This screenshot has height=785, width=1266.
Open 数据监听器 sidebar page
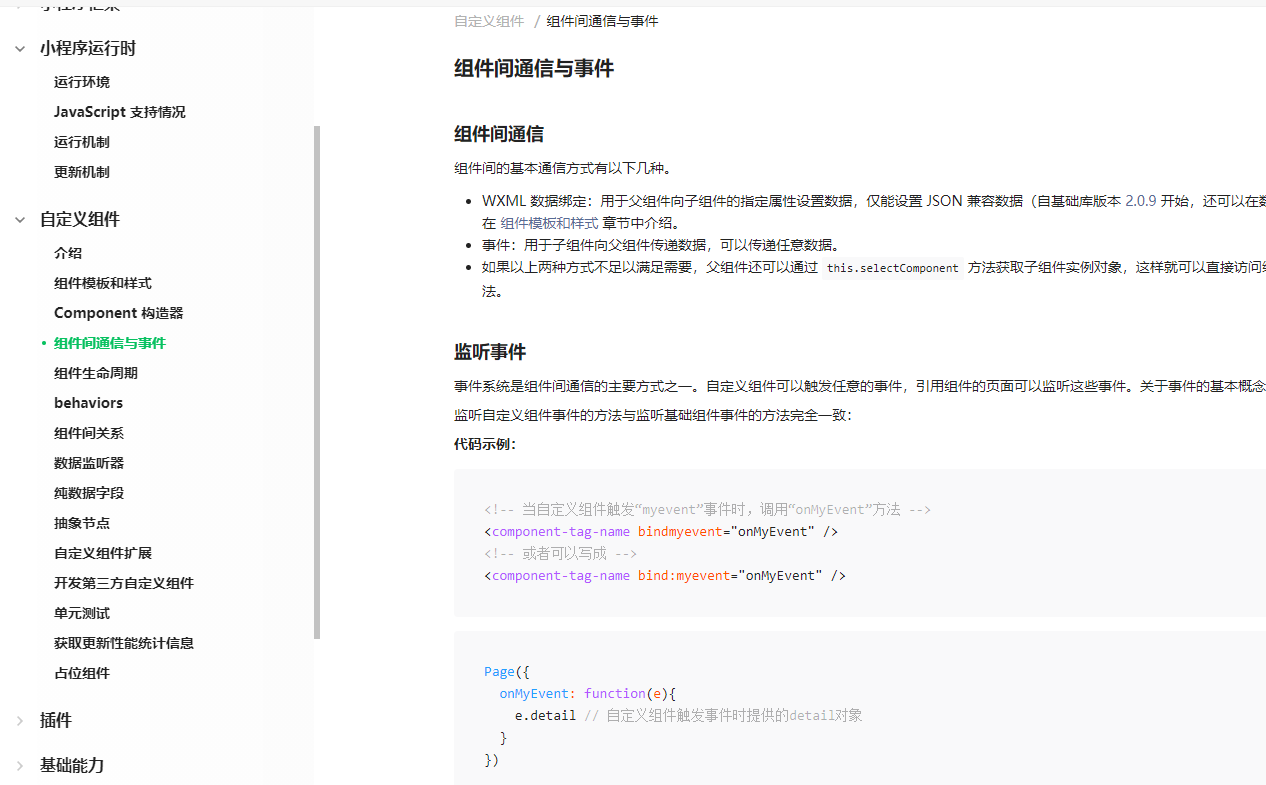pyautogui.click(x=89, y=463)
